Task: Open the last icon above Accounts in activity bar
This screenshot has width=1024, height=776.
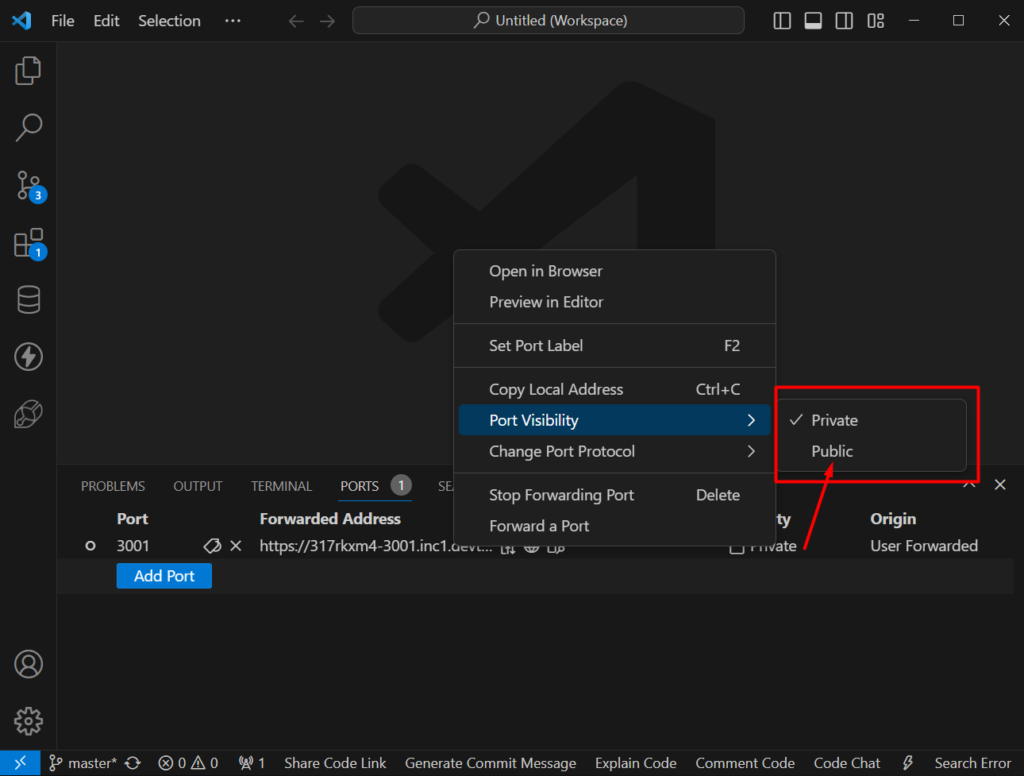Action: pyautogui.click(x=28, y=414)
